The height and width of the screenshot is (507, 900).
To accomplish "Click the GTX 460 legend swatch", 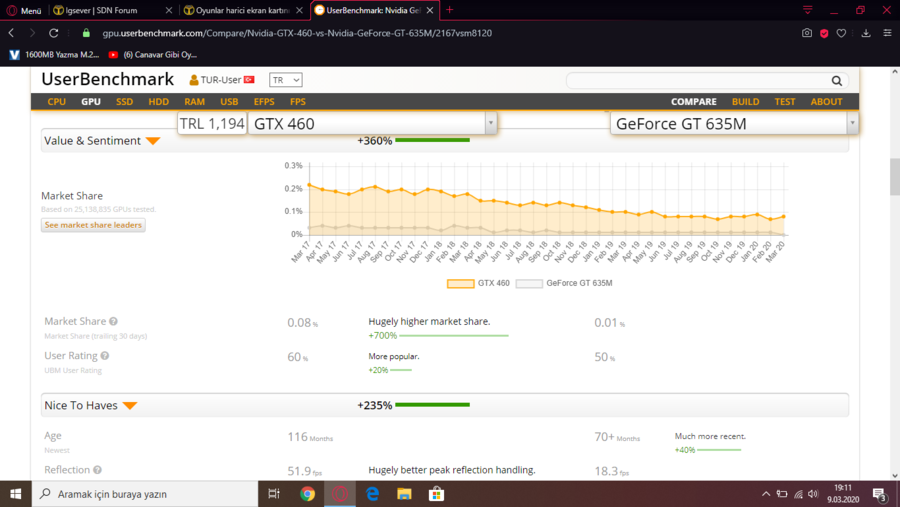I will [460, 284].
